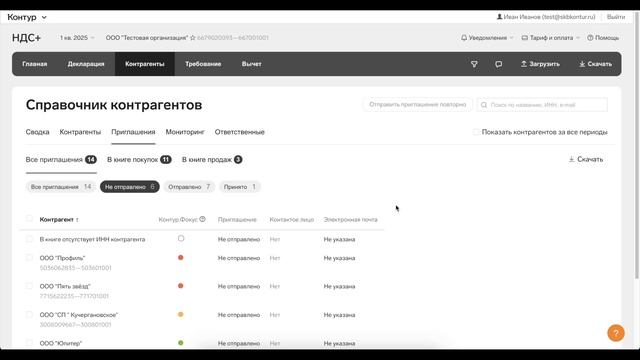Screen dimensions: 640x360
Task: Open the Декларация nav item
Action: pyautogui.click(x=86, y=64)
